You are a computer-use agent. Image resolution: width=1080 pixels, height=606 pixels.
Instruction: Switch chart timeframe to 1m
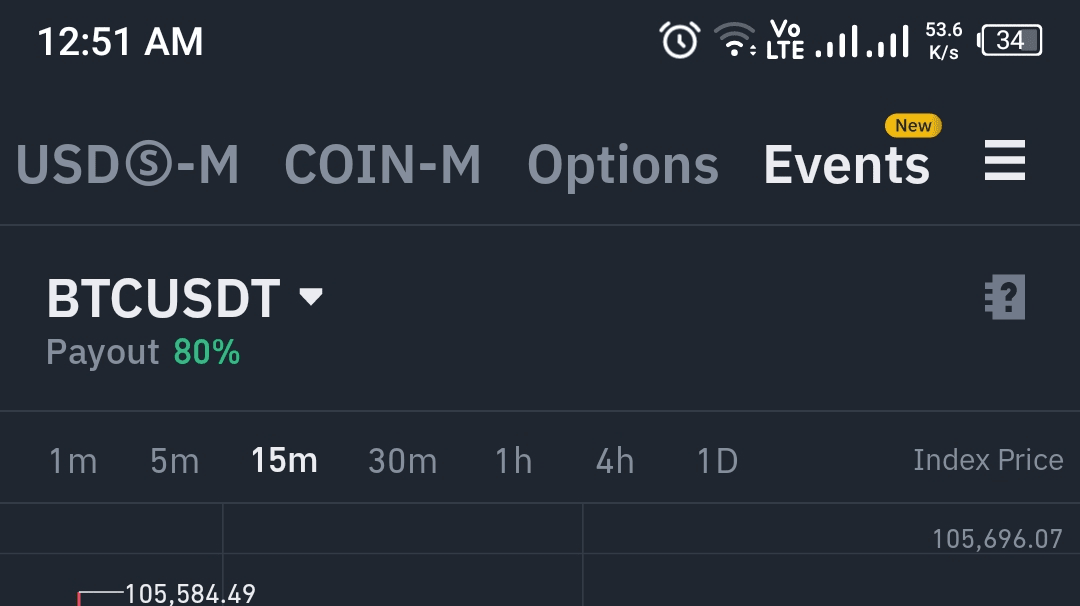pos(73,460)
